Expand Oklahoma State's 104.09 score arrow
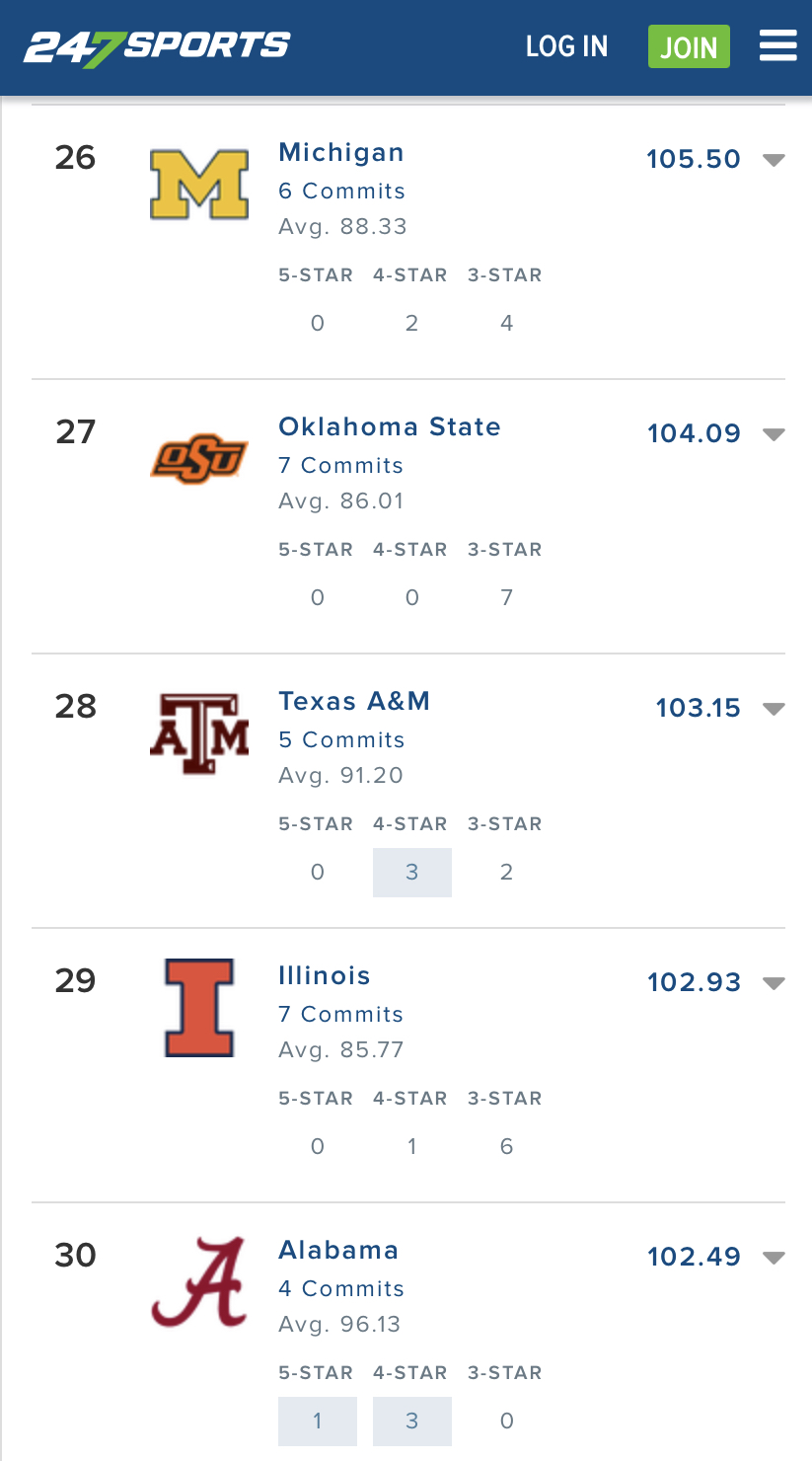 point(774,434)
